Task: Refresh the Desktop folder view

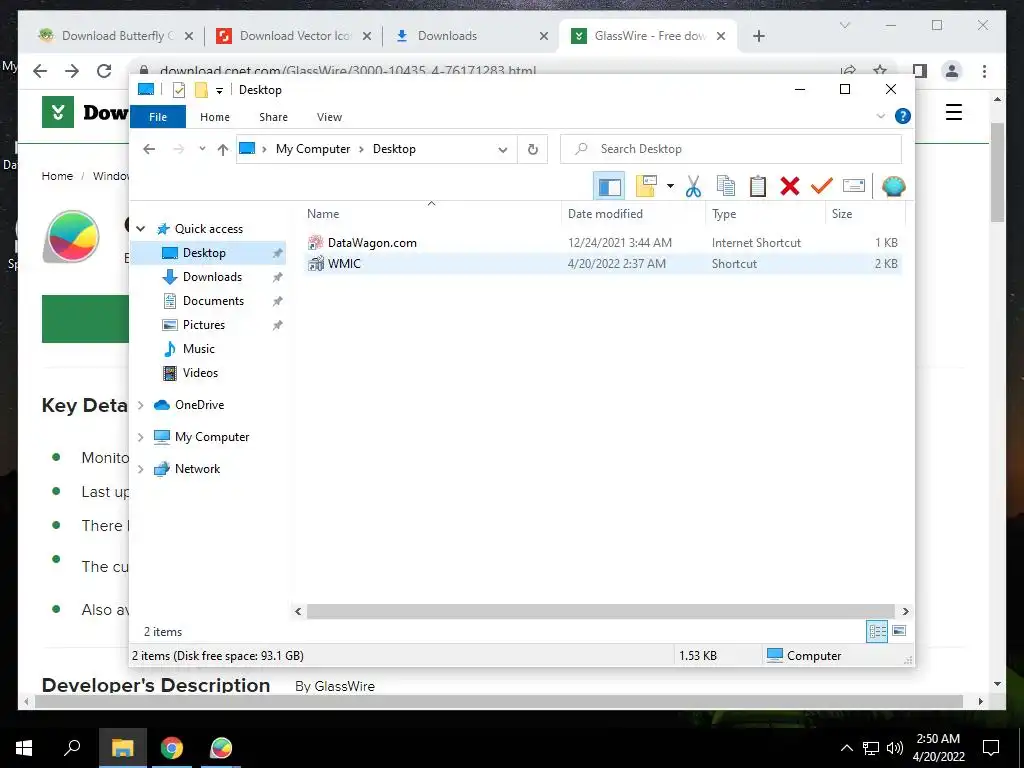Action: click(x=533, y=150)
